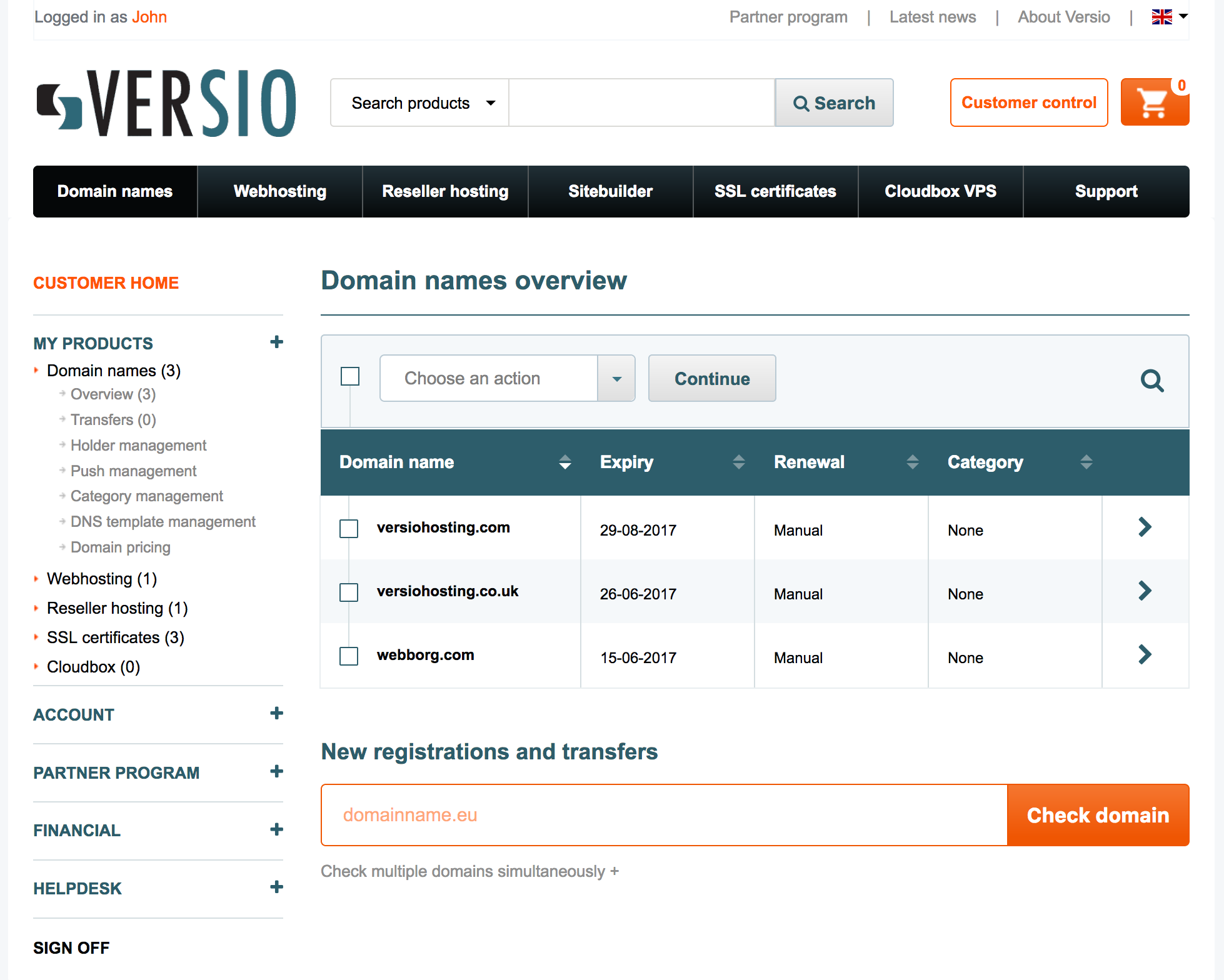Image resolution: width=1224 pixels, height=980 pixels.
Task: Expand the Partner Program section plus
Action: pos(276,771)
